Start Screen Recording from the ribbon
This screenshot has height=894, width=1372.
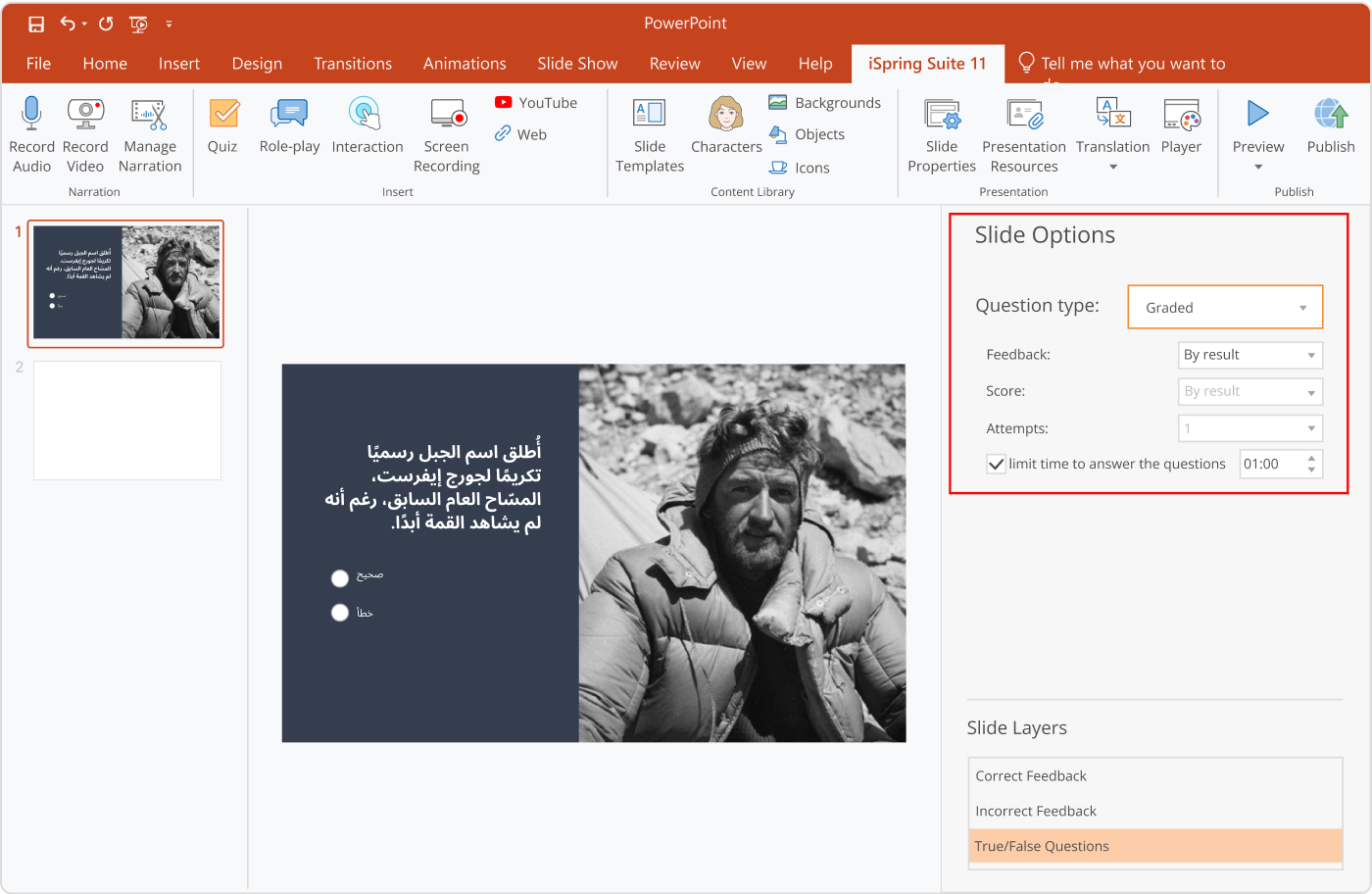coord(448,135)
